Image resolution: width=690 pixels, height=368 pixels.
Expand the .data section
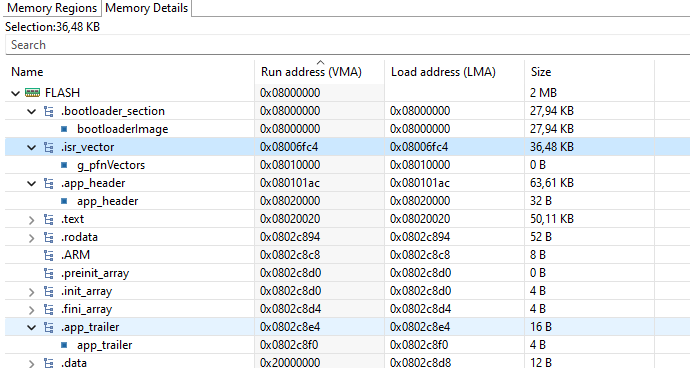(x=31, y=364)
